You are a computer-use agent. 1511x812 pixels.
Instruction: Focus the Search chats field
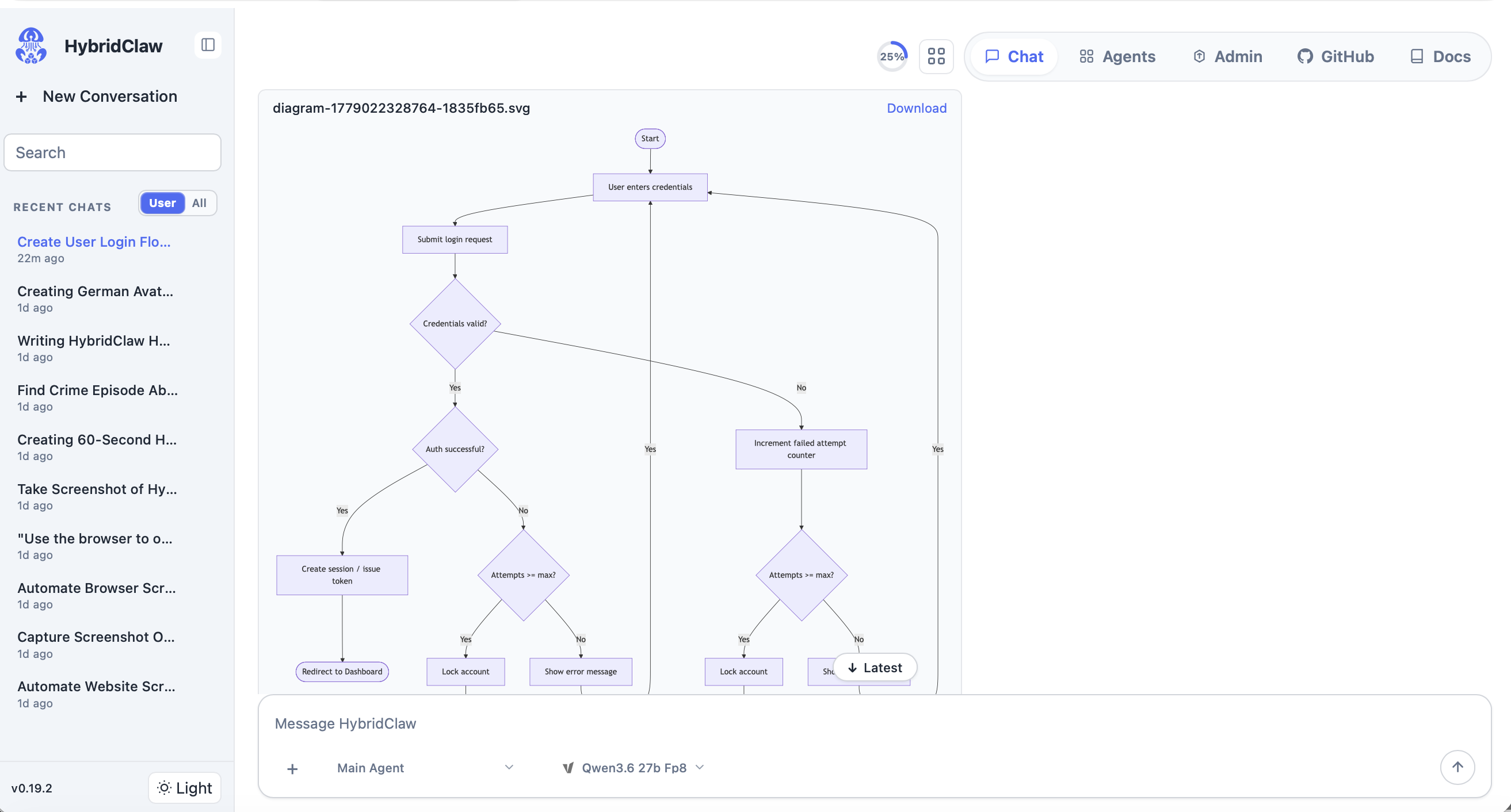point(112,152)
